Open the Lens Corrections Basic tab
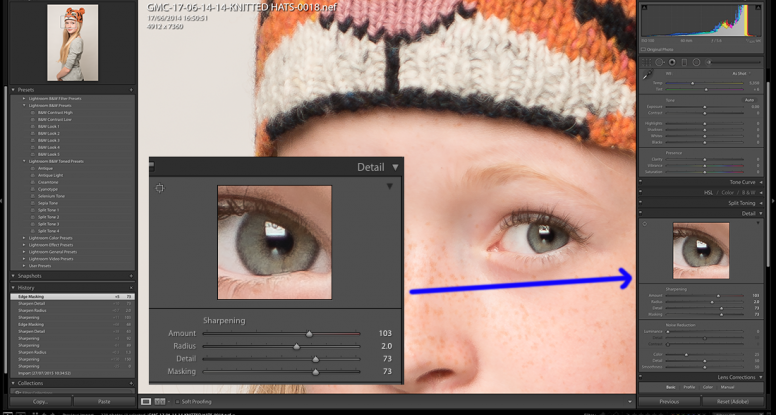The height and width of the screenshot is (415, 776). point(671,387)
